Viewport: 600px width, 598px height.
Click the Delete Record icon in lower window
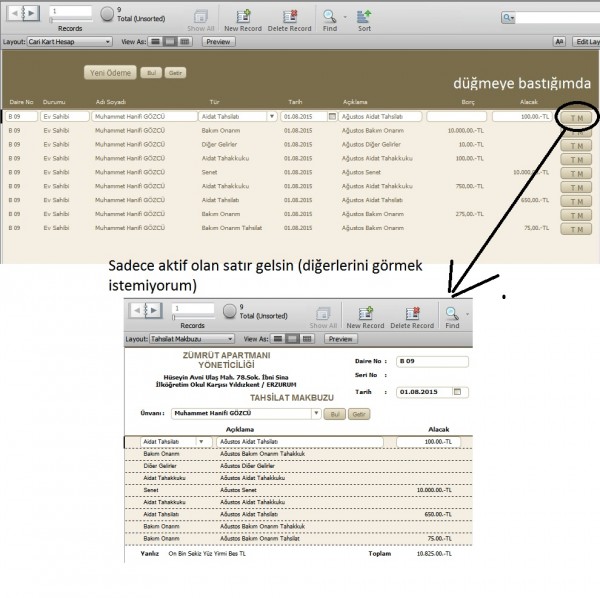click(x=411, y=312)
